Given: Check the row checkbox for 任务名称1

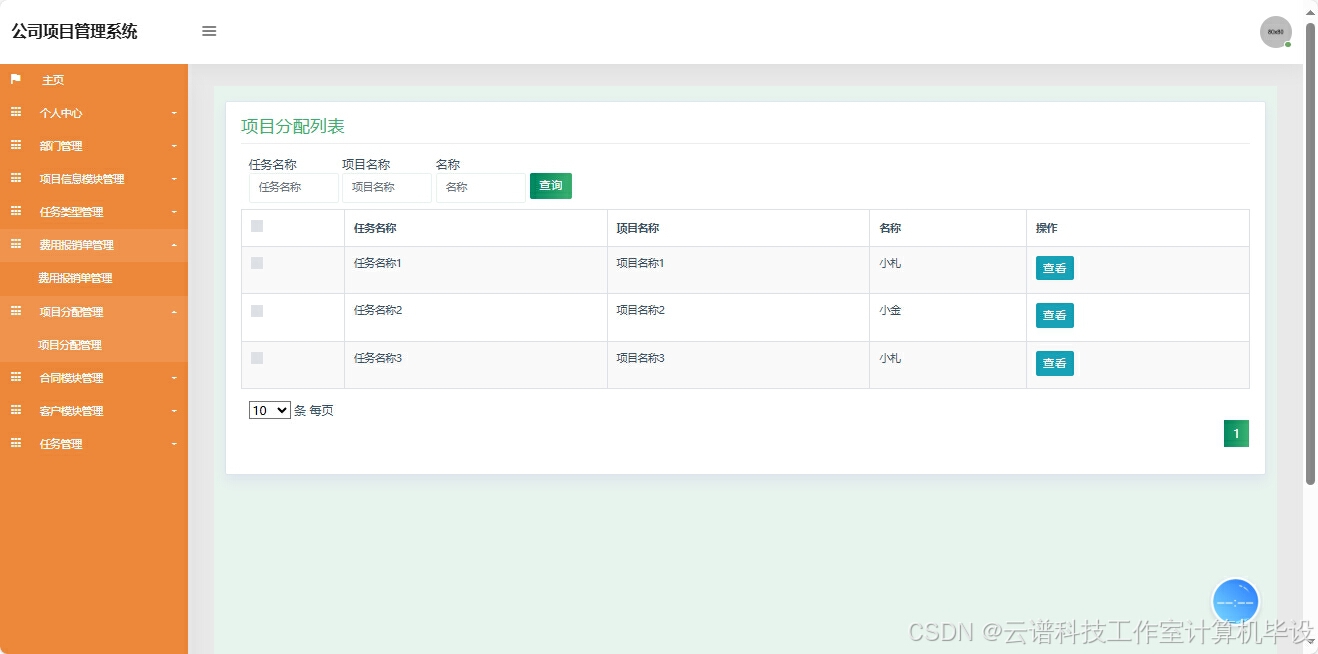Looking at the screenshot, I should [258, 263].
